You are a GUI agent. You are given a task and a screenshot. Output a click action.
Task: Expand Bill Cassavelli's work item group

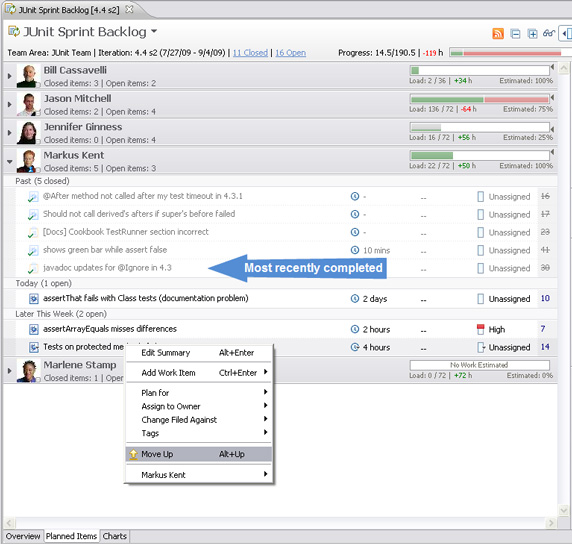coord(9,76)
